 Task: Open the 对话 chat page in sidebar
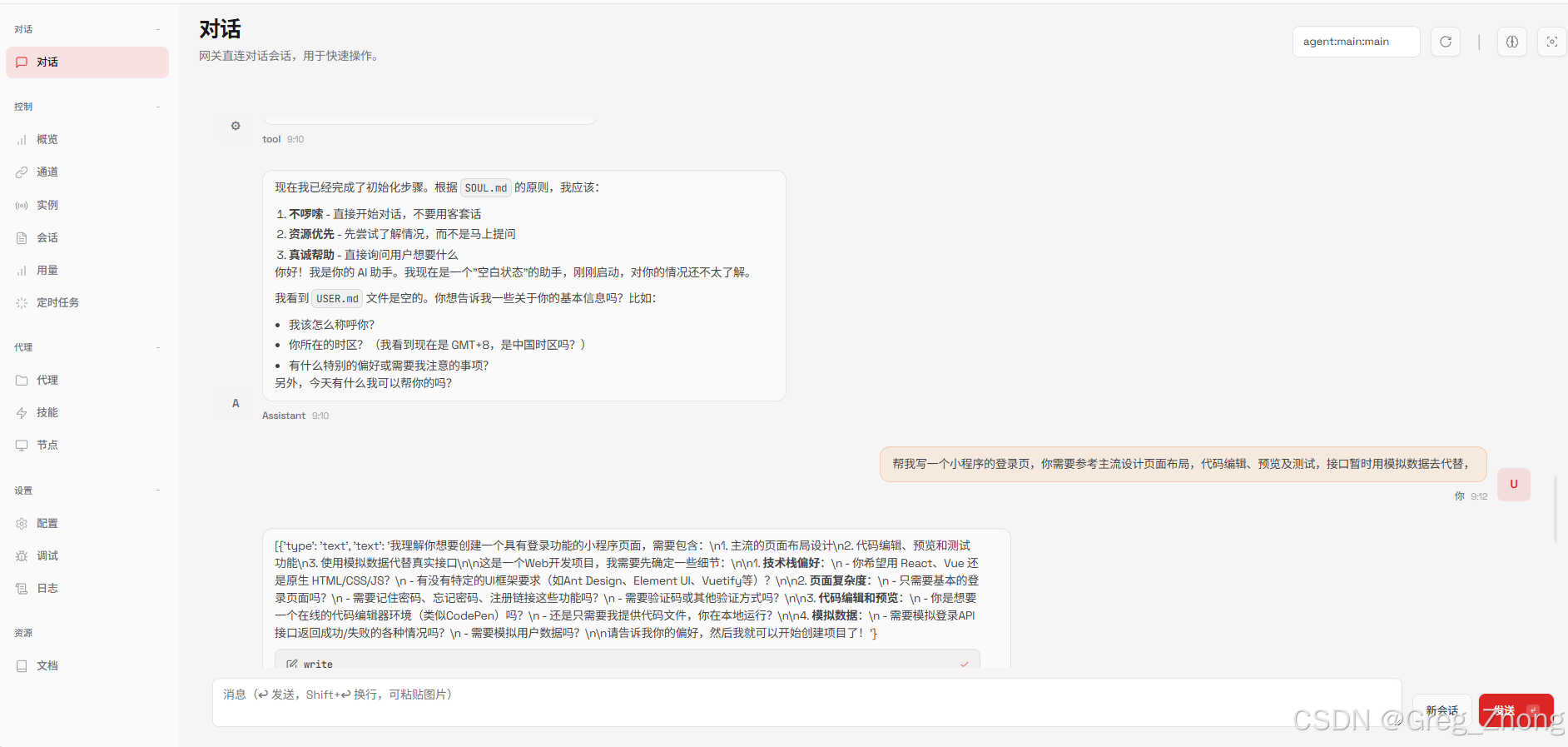pos(87,62)
